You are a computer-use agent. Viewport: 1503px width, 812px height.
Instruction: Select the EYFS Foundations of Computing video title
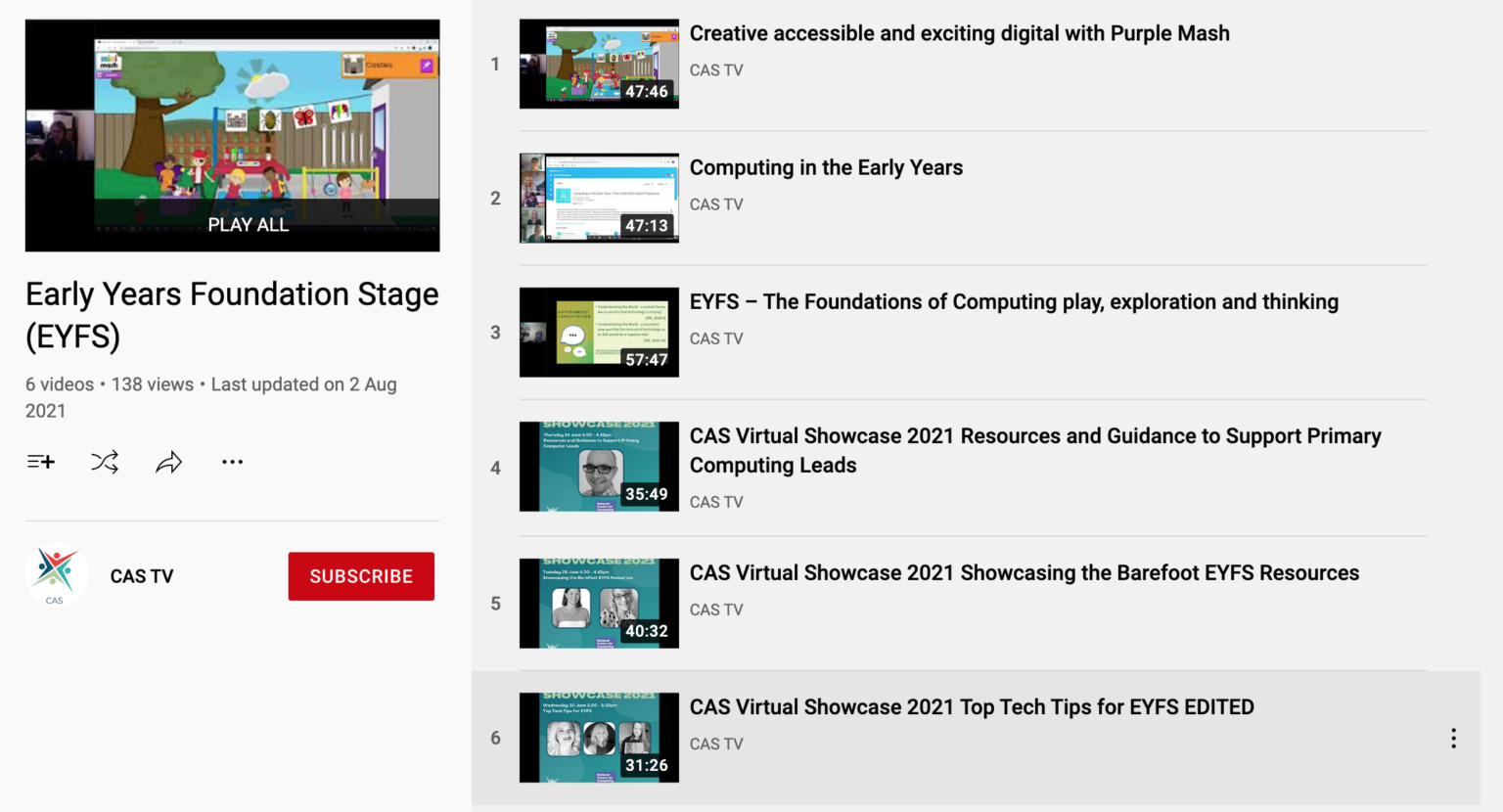point(1014,301)
